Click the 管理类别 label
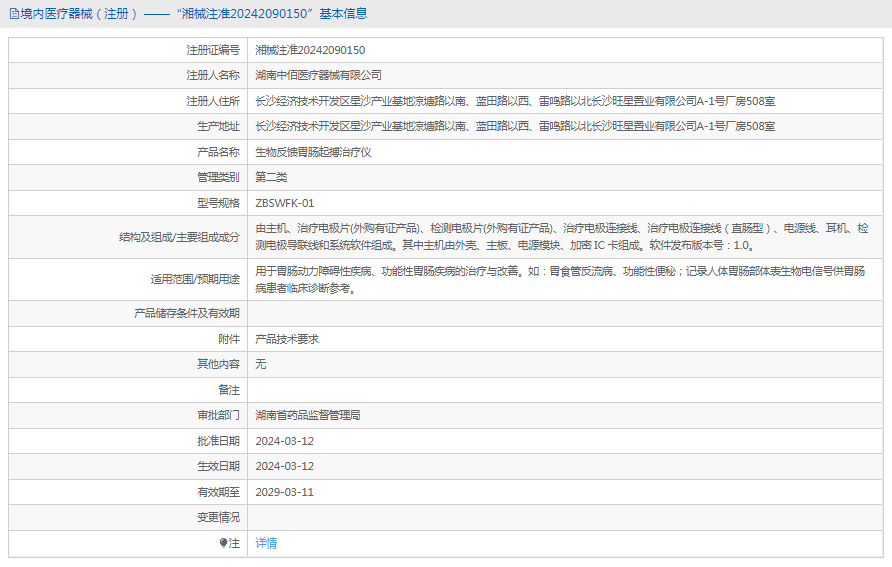Viewport: 892px width, 567px height. tap(218, 177)
